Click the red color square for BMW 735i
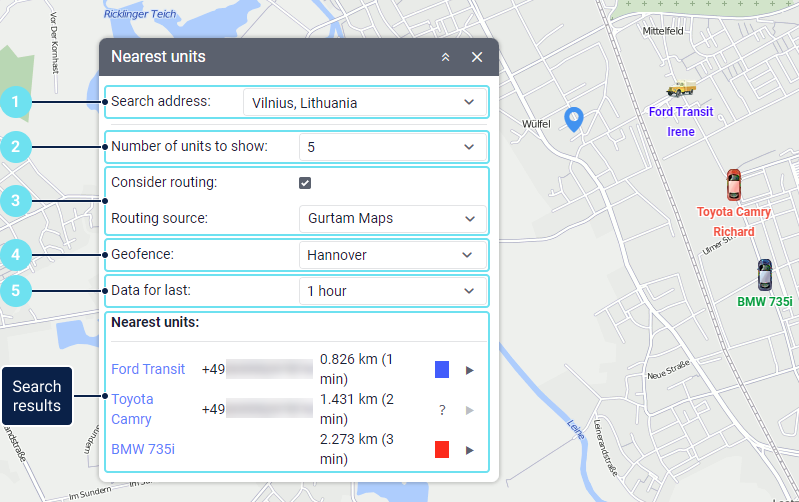Viewport: 799px width, 502px height. coord(442,450)
